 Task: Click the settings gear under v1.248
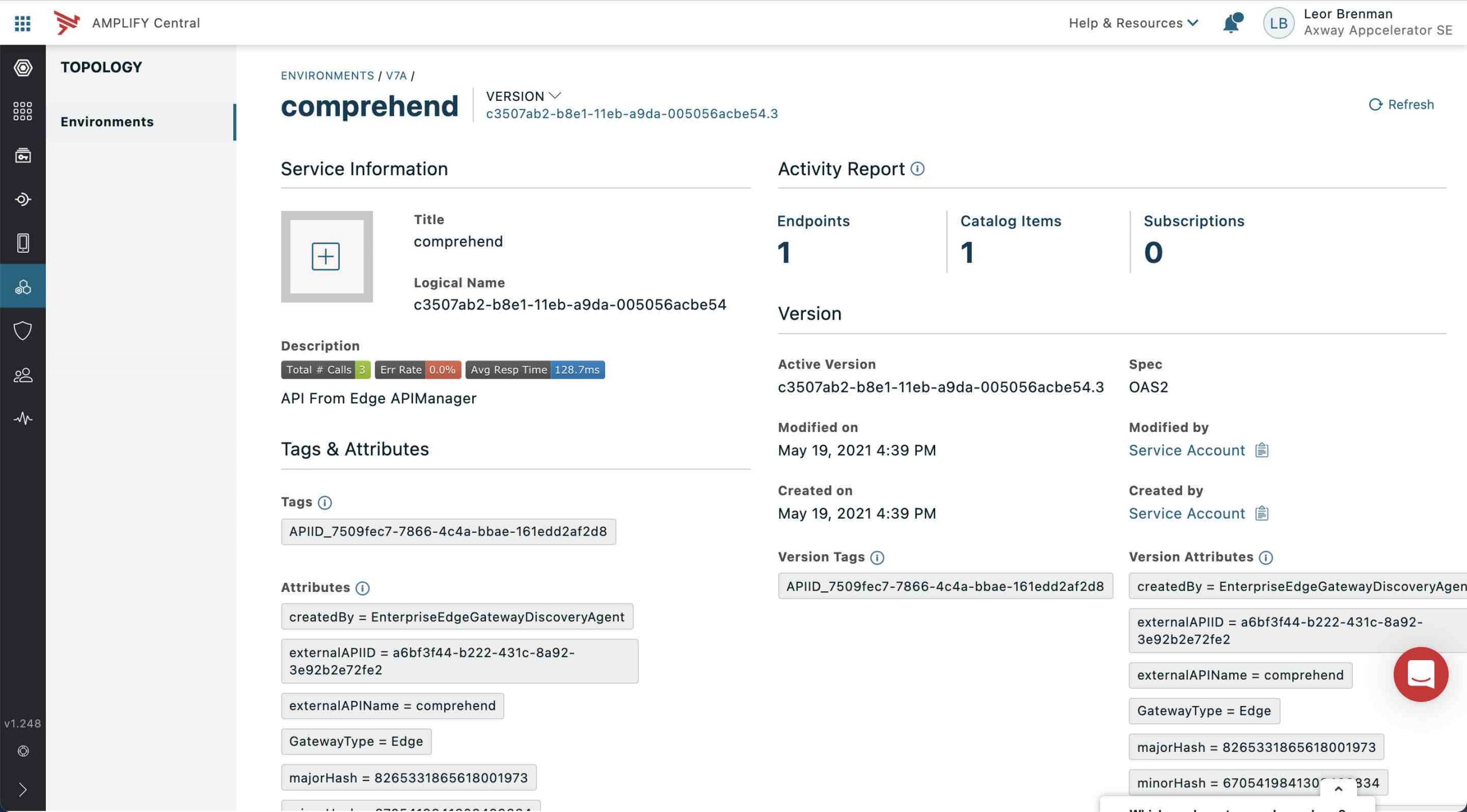(23, 751)
